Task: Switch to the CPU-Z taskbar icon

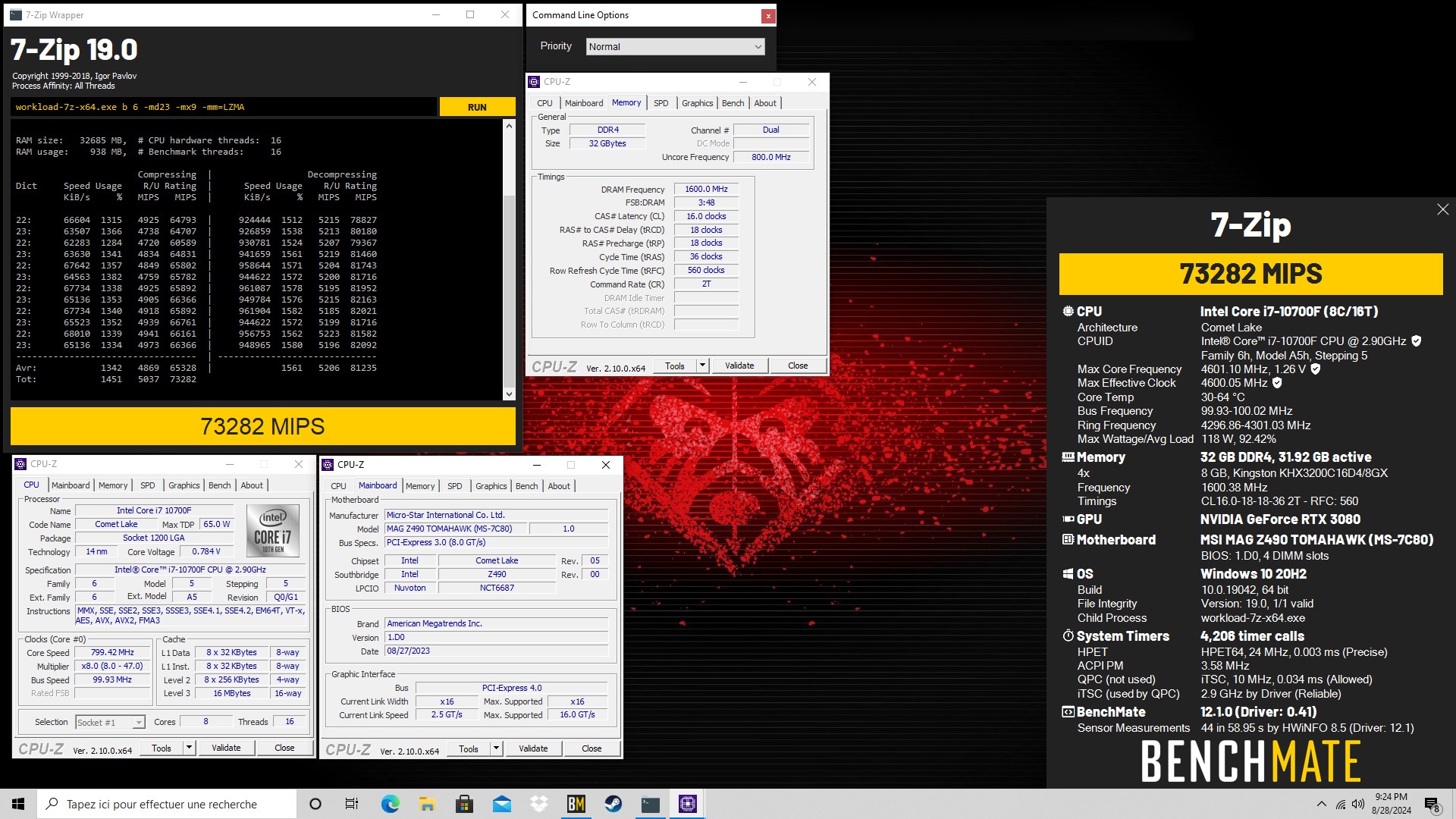Action: 687,804
